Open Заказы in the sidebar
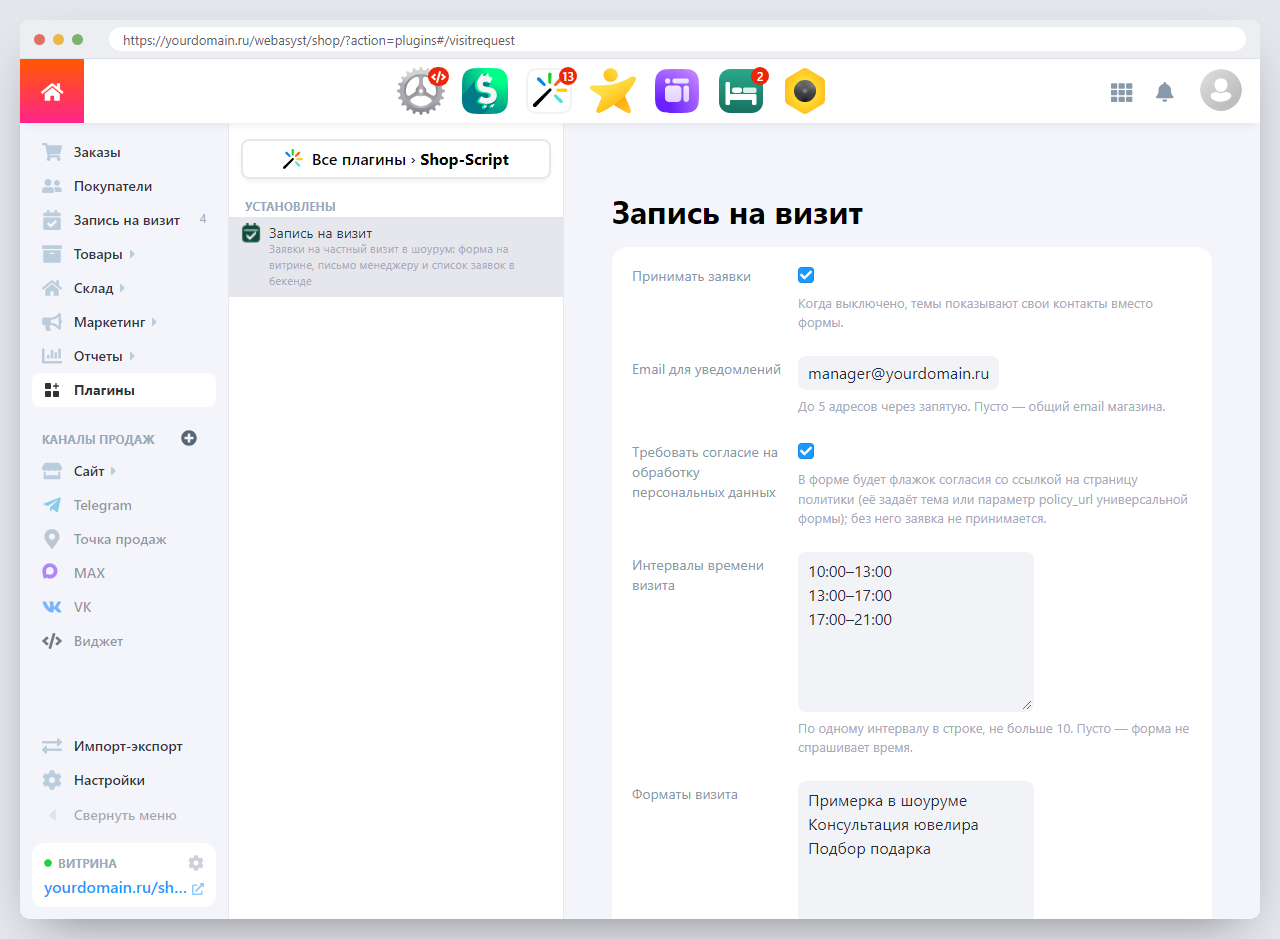The height and width of the screenshot is (939, 1280). point(124,152)
